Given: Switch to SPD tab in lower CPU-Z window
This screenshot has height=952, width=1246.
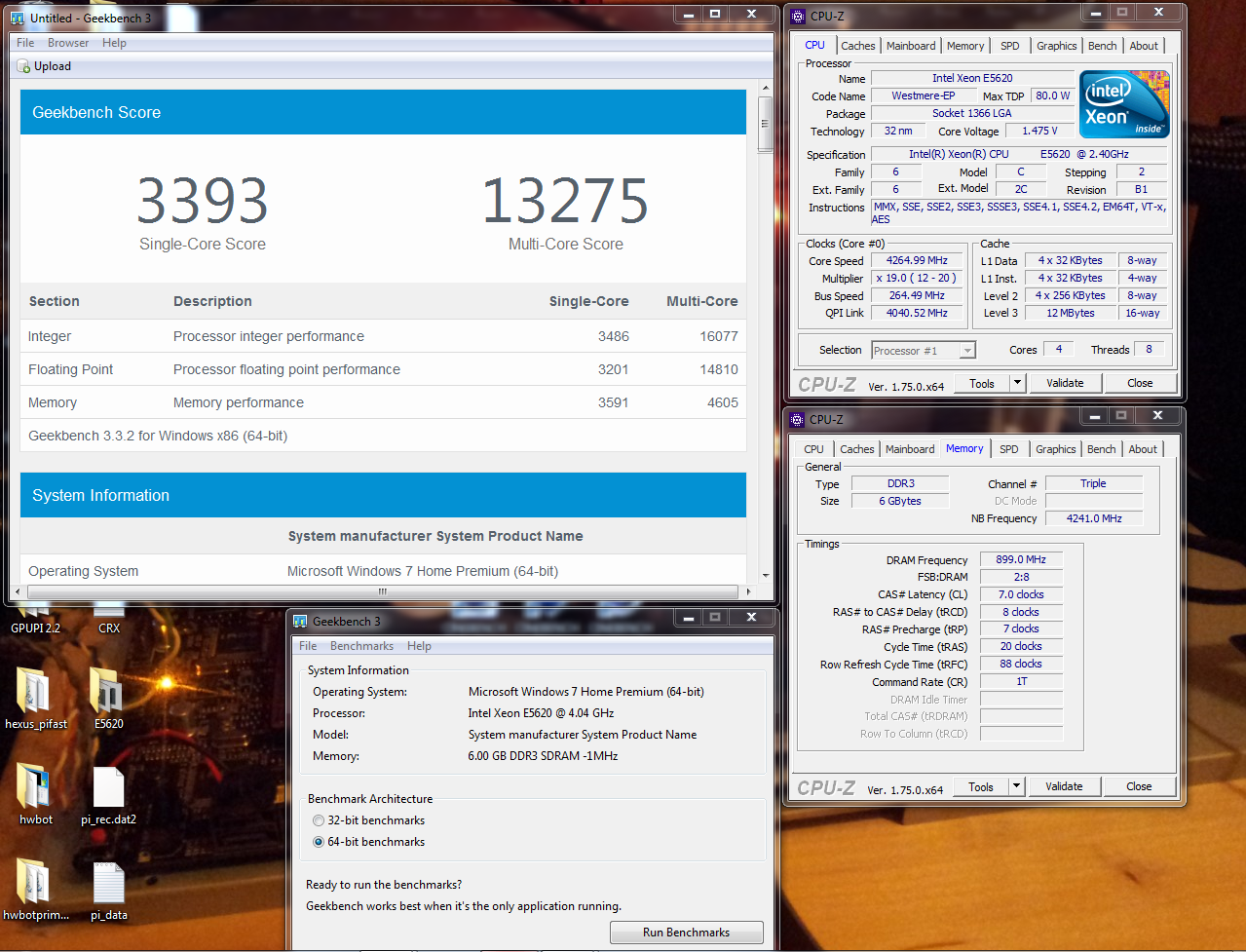Looking at the screenshot, I should (1009, 449).
